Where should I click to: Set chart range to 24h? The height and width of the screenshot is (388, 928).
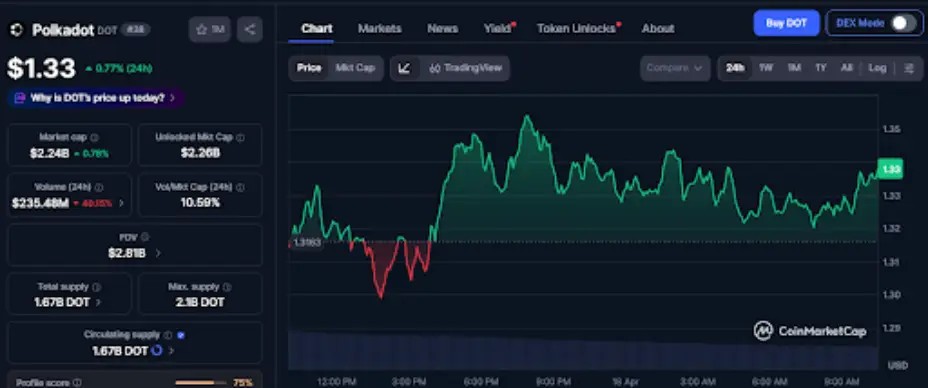(x=735, y=68)
